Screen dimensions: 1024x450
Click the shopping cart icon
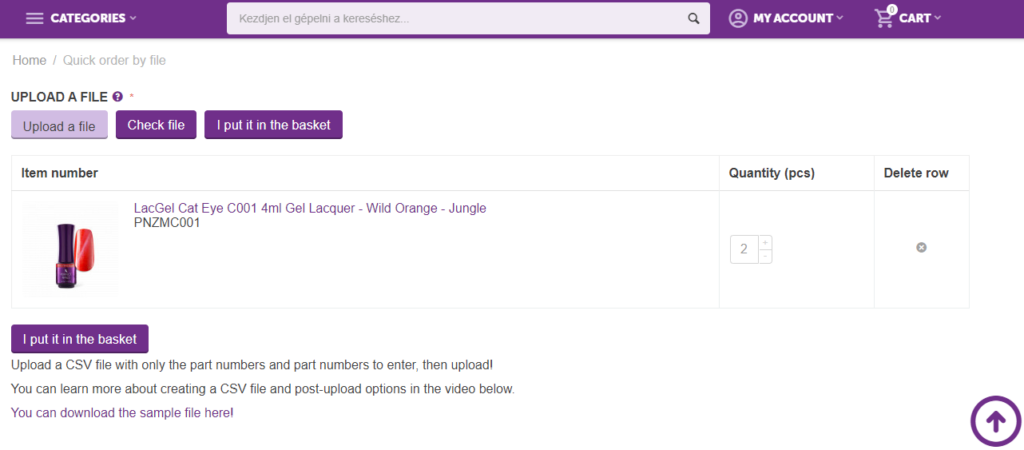point(884,18)
